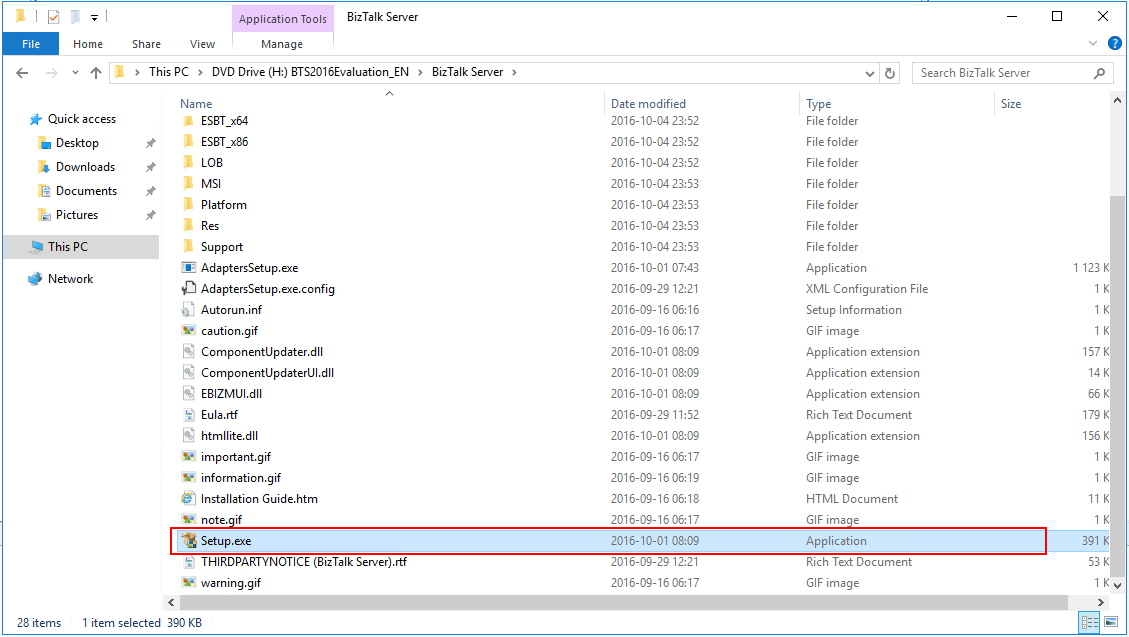Go forward with the Forward arrow
The height and width of the screenshot is (637, 1129).
pyautogui.click(x=51, y=73)
